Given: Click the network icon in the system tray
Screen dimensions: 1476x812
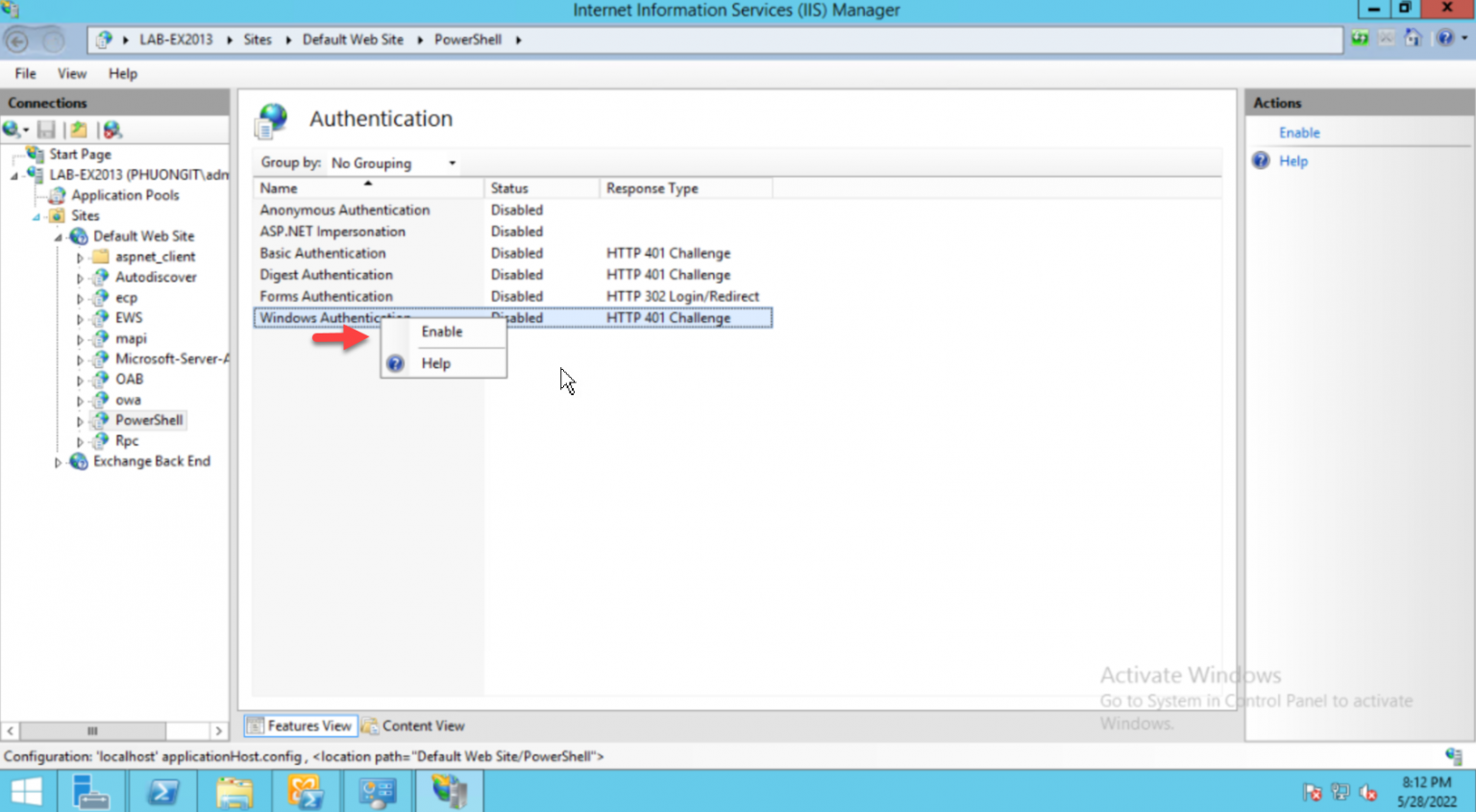Looking at the screenshot, I should [1340, 792].
